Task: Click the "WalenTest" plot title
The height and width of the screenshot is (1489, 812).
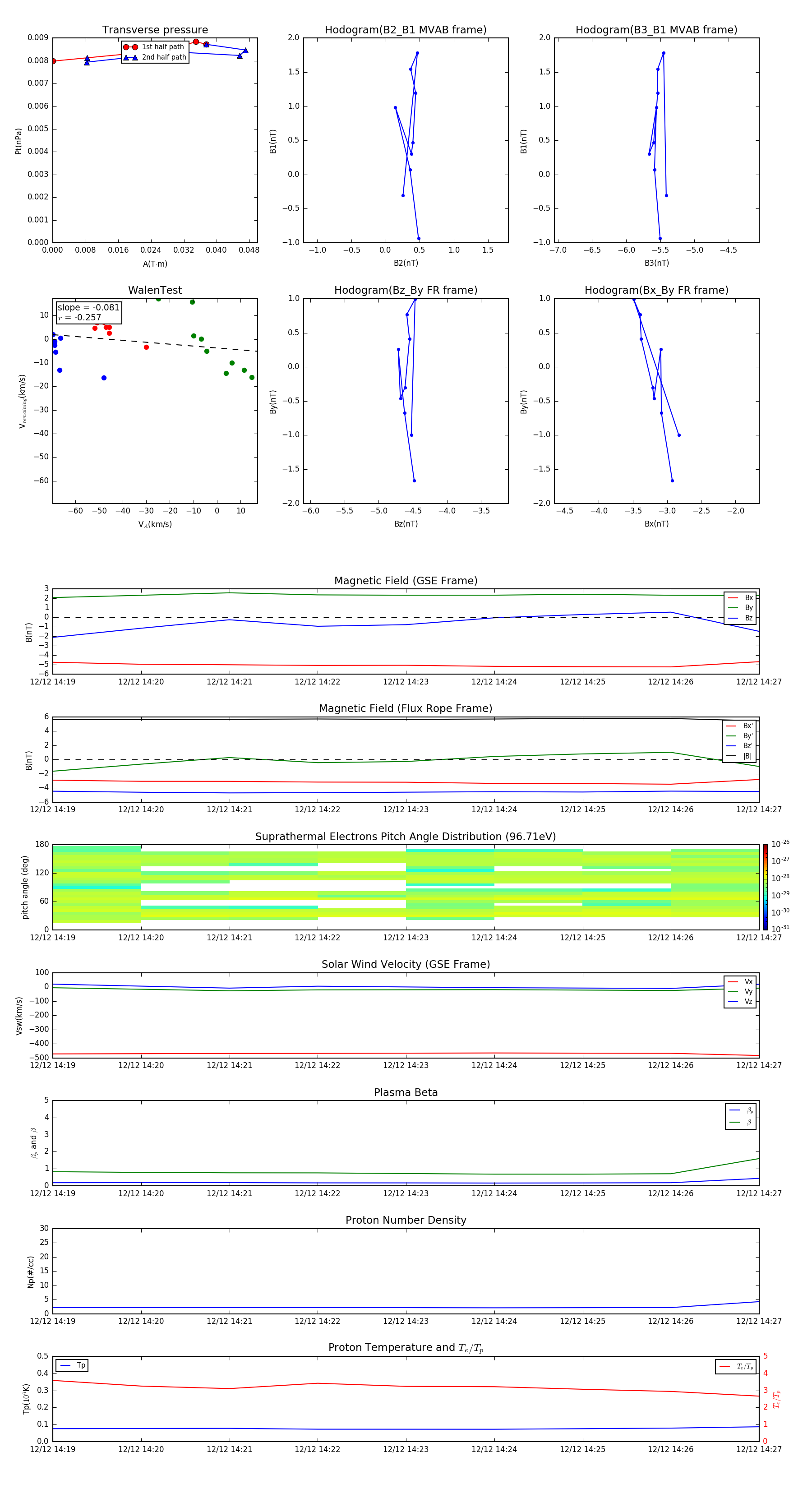Action: click(x=155, y=290)
